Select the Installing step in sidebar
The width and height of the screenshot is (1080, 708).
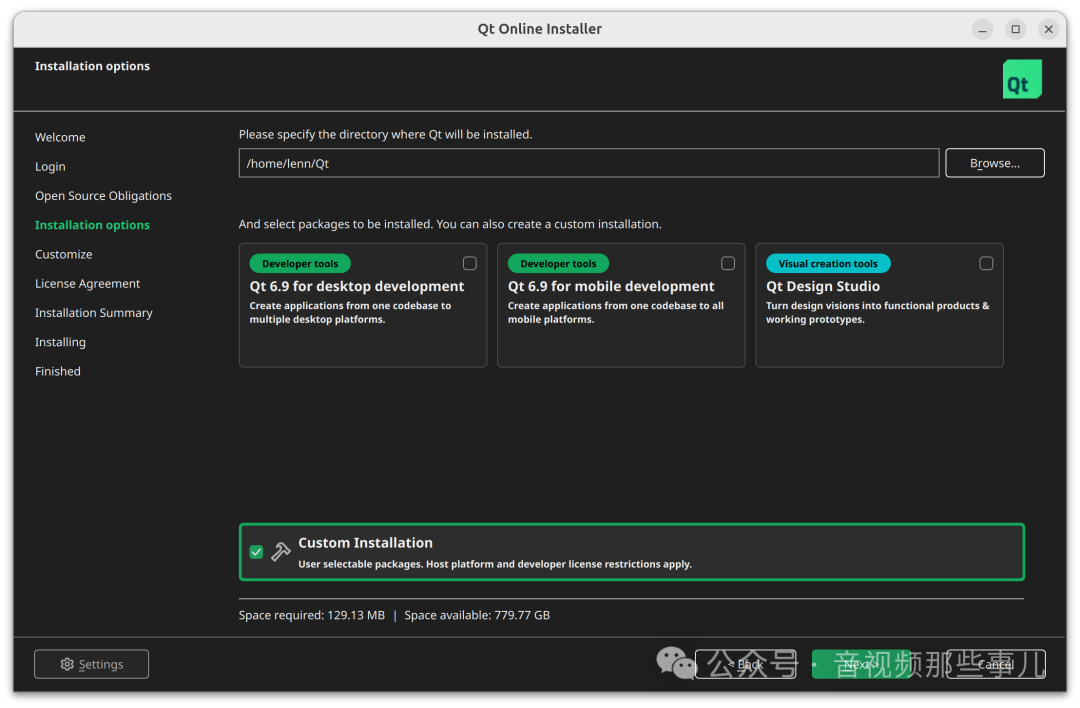tap(61, 342)
